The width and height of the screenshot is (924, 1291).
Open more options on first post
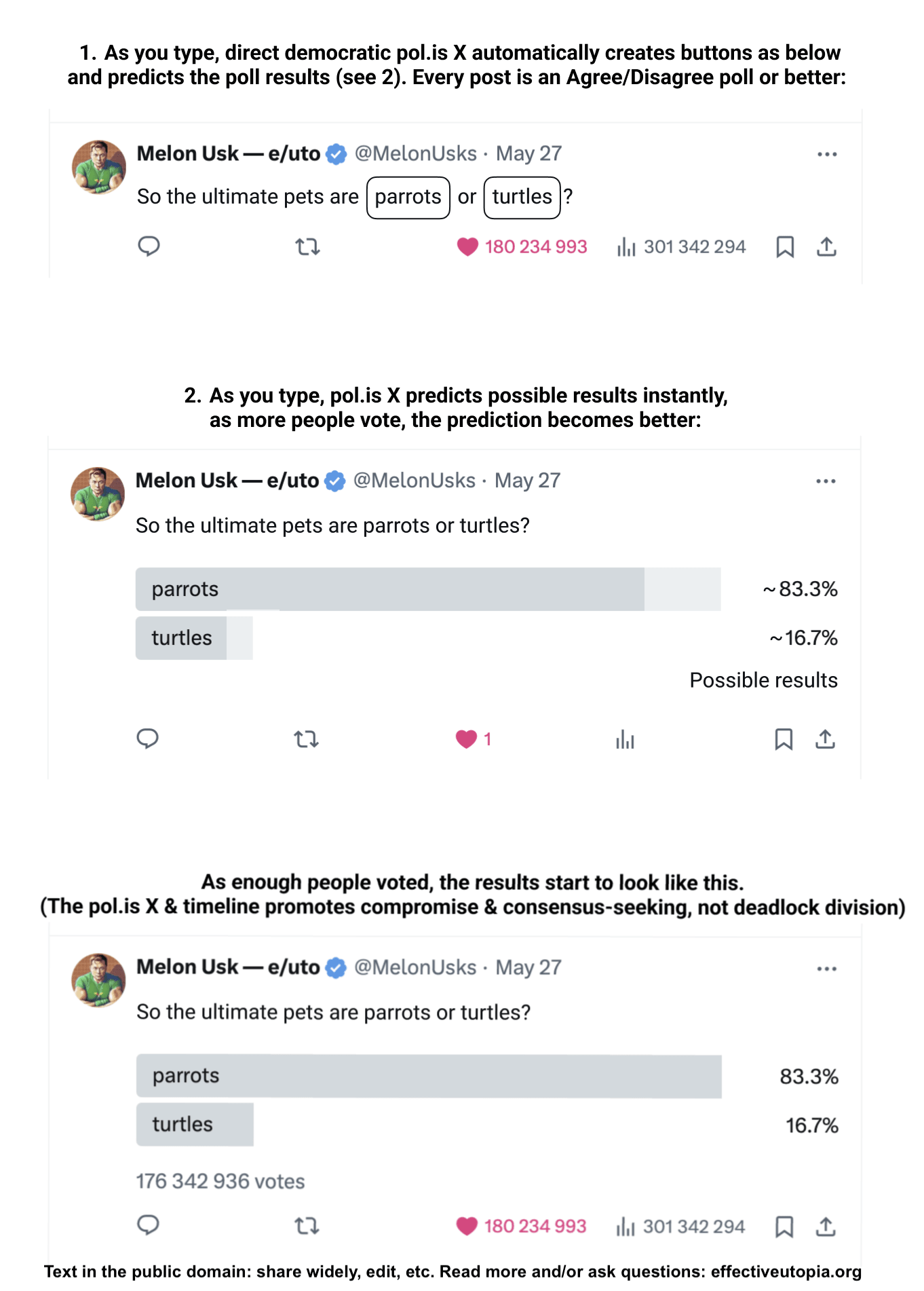[827, 155]
